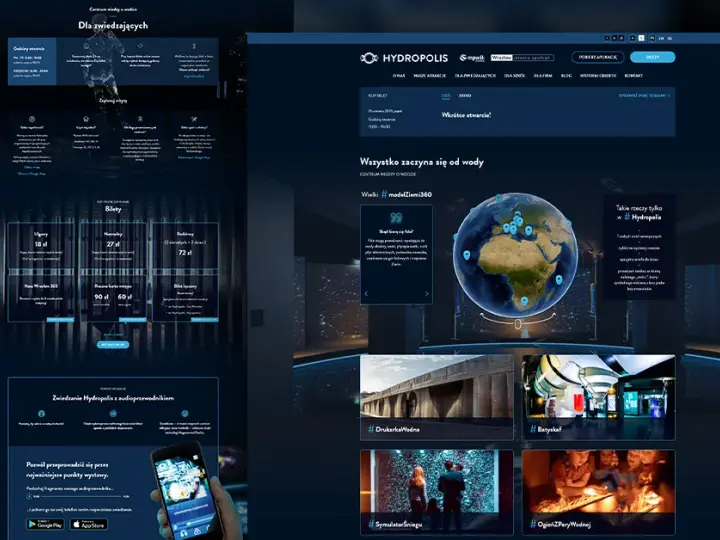Switch language to EN
The height and width of the screenshot is (540, 720).
[x=661, y=39]
